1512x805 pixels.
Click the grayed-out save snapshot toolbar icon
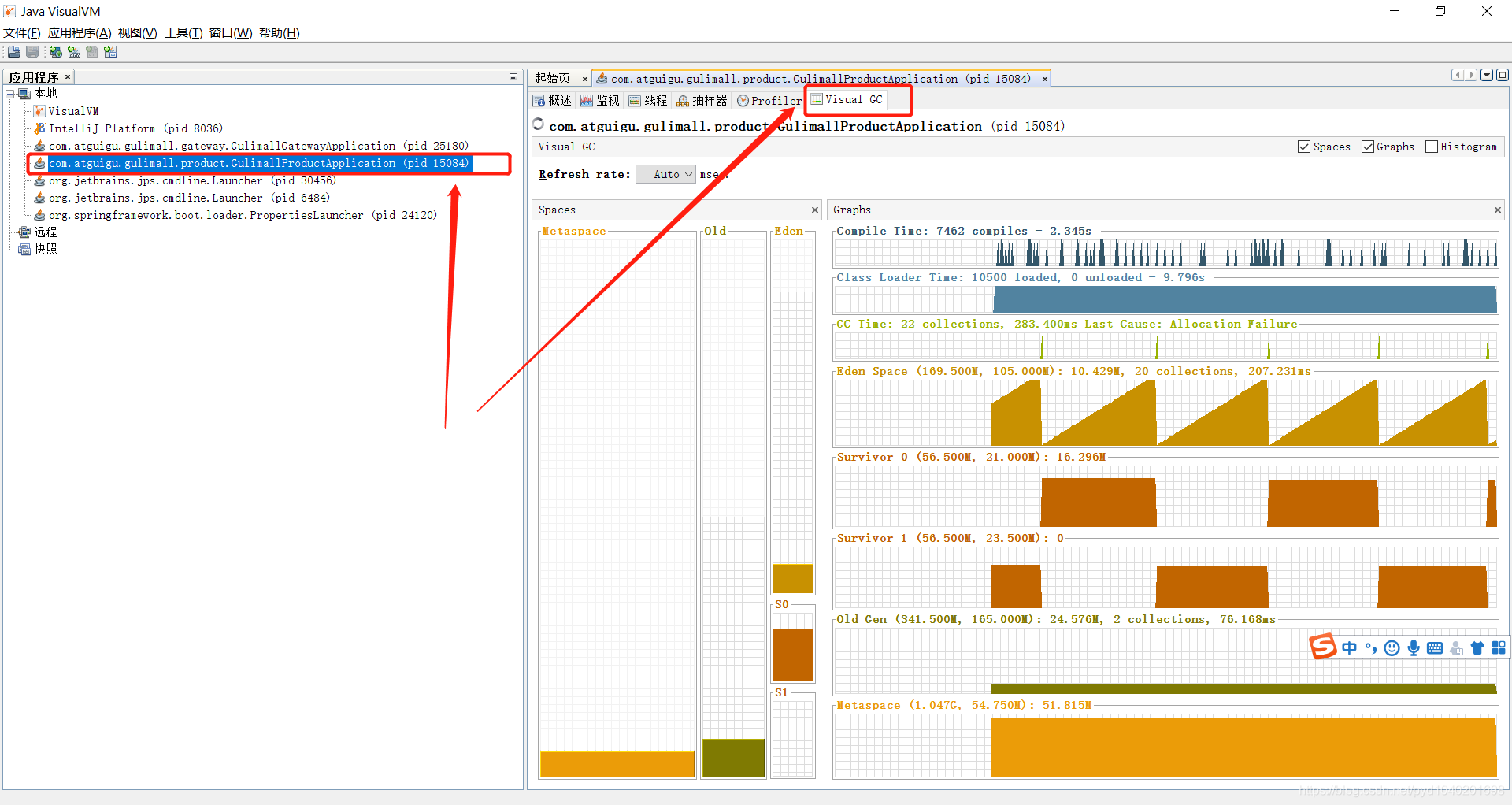point(32,52)
